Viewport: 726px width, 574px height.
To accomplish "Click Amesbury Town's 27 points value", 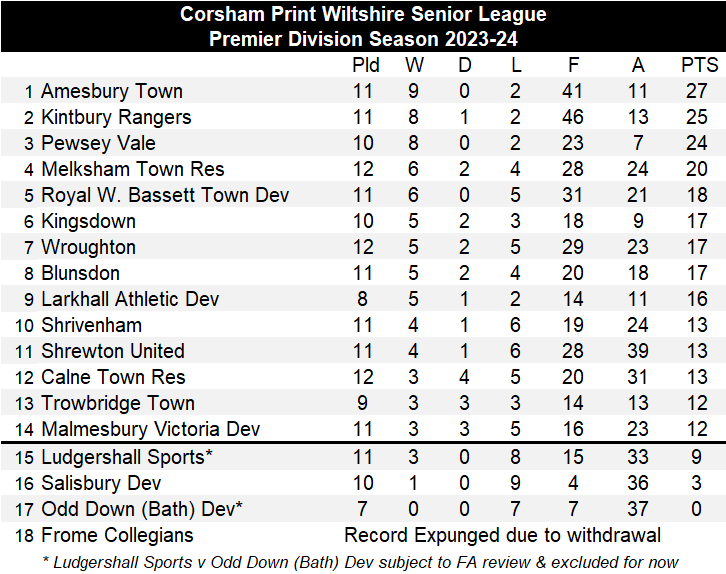I will point(699,91).
